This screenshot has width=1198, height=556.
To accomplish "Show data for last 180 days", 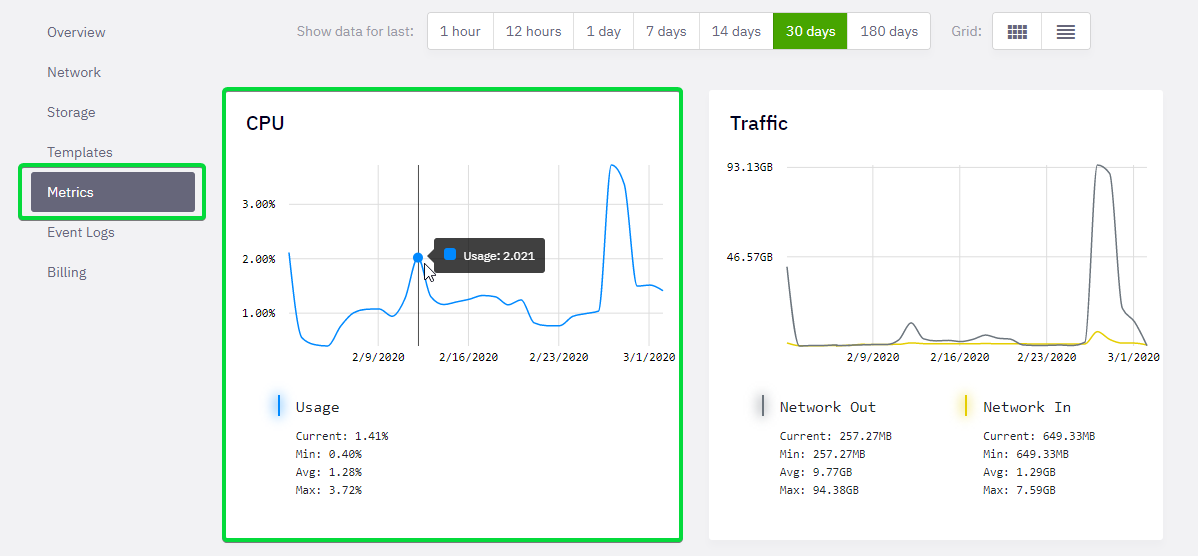I will click(889, 31).
